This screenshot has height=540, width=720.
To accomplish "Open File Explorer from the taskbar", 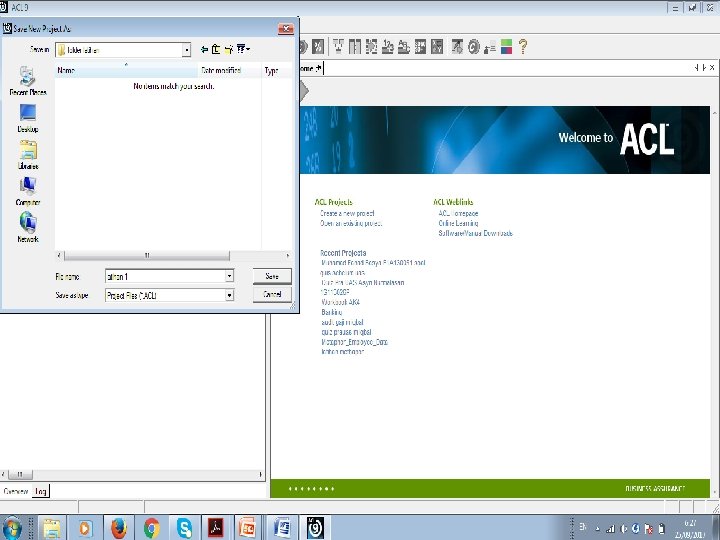I will pos(52,528).
